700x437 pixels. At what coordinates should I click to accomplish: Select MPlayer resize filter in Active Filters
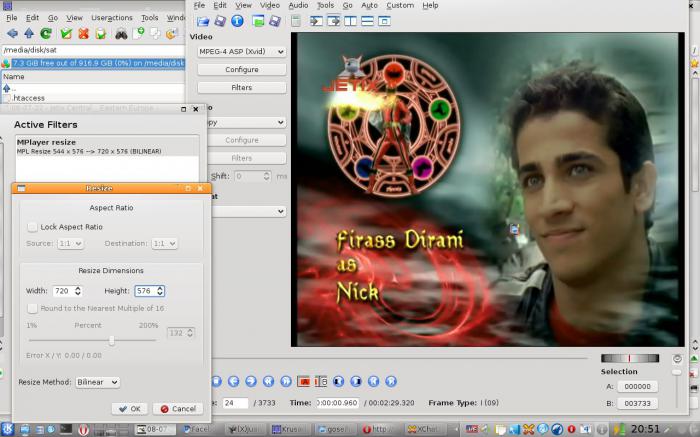click(x=107, y=146)
